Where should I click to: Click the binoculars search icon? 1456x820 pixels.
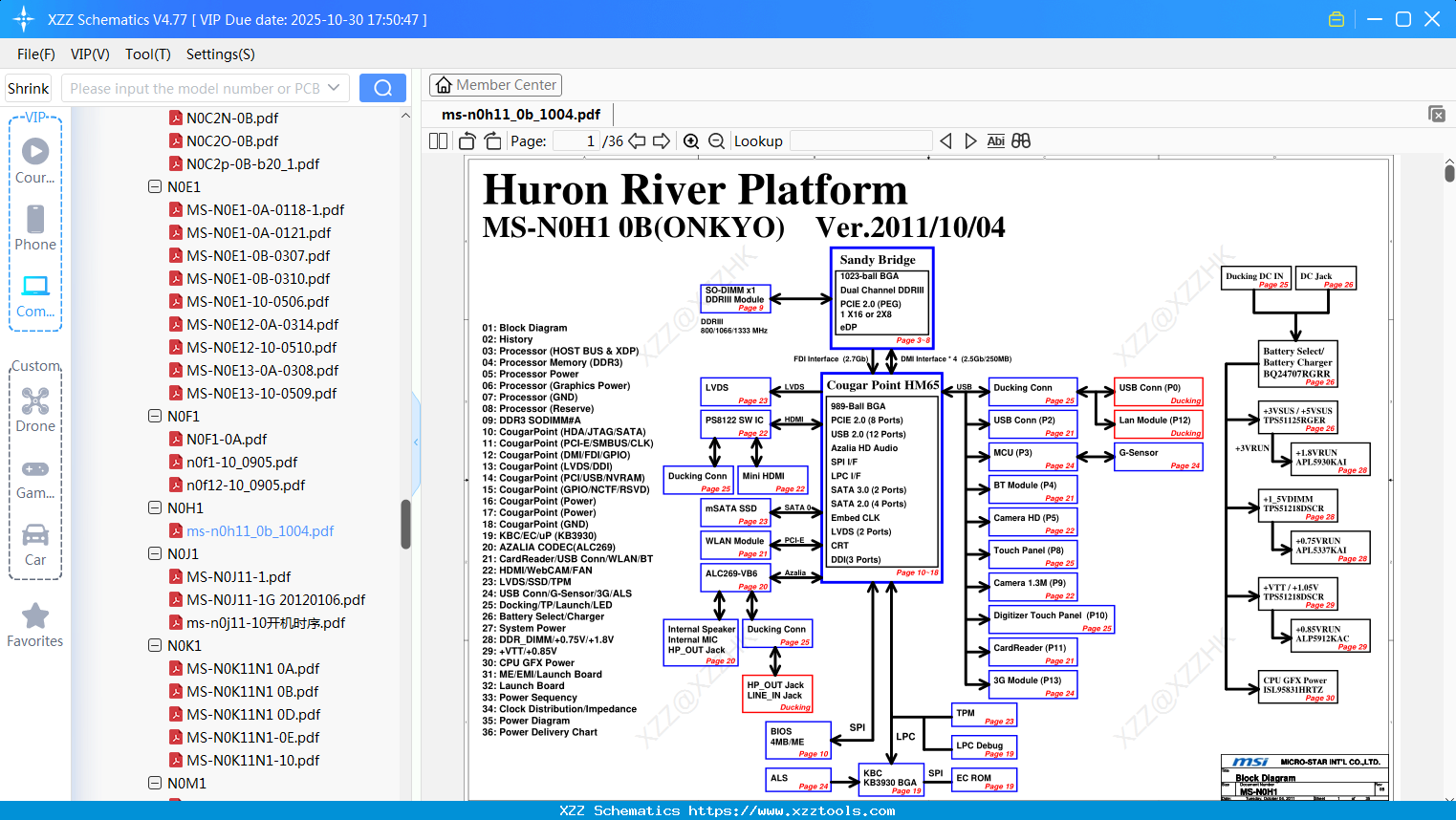[1021, 141]
